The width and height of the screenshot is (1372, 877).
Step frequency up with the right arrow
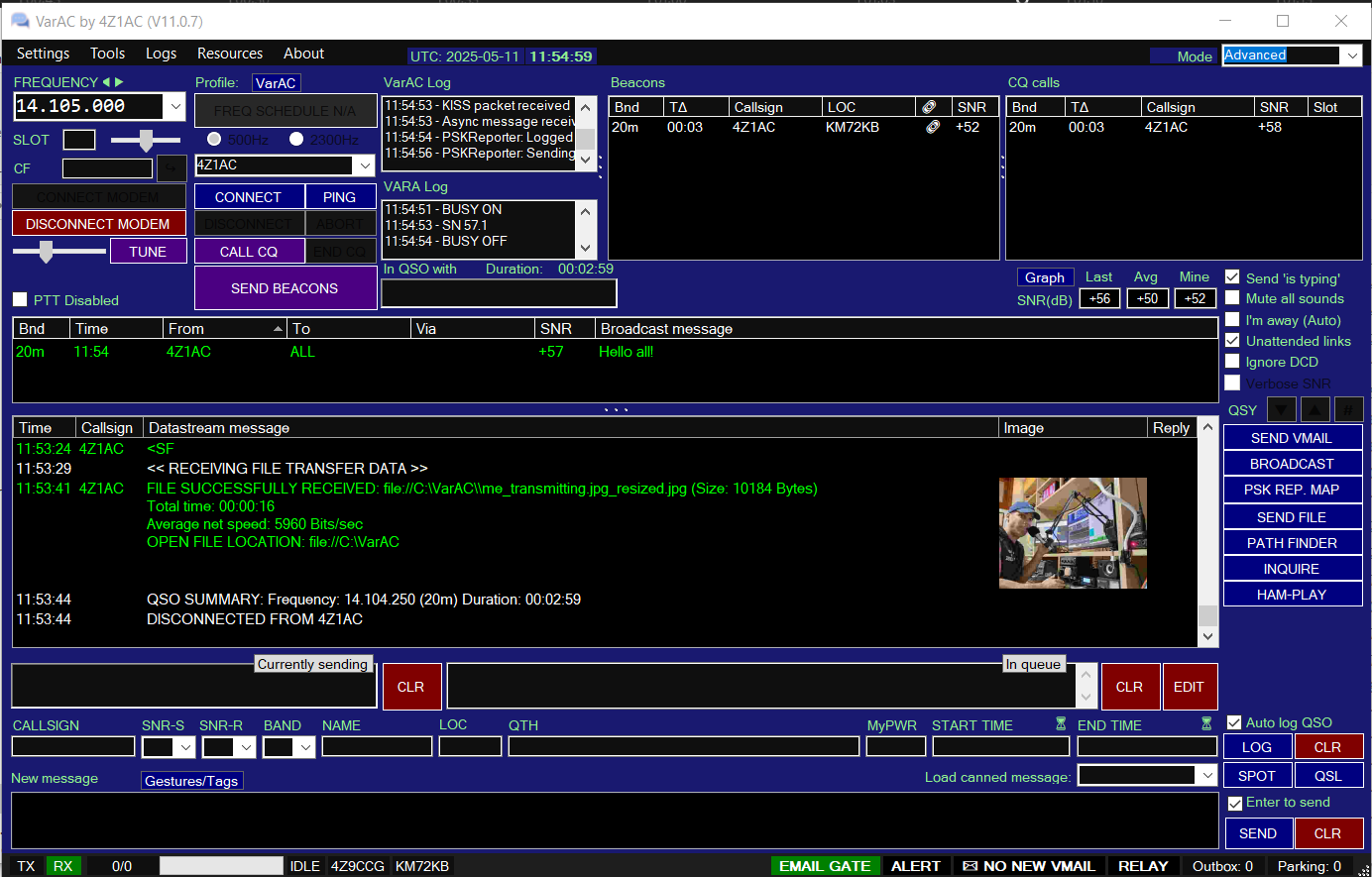pyautogui.click(x=120, y=82)
